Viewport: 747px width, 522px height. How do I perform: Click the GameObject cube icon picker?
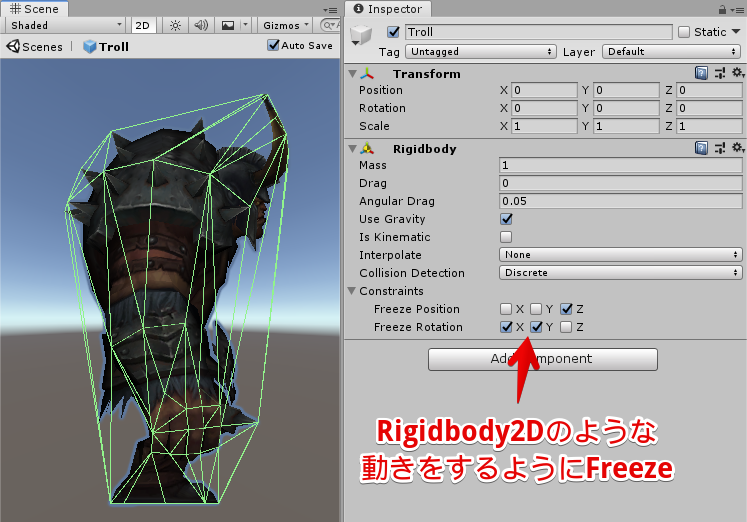click(360, 36)
